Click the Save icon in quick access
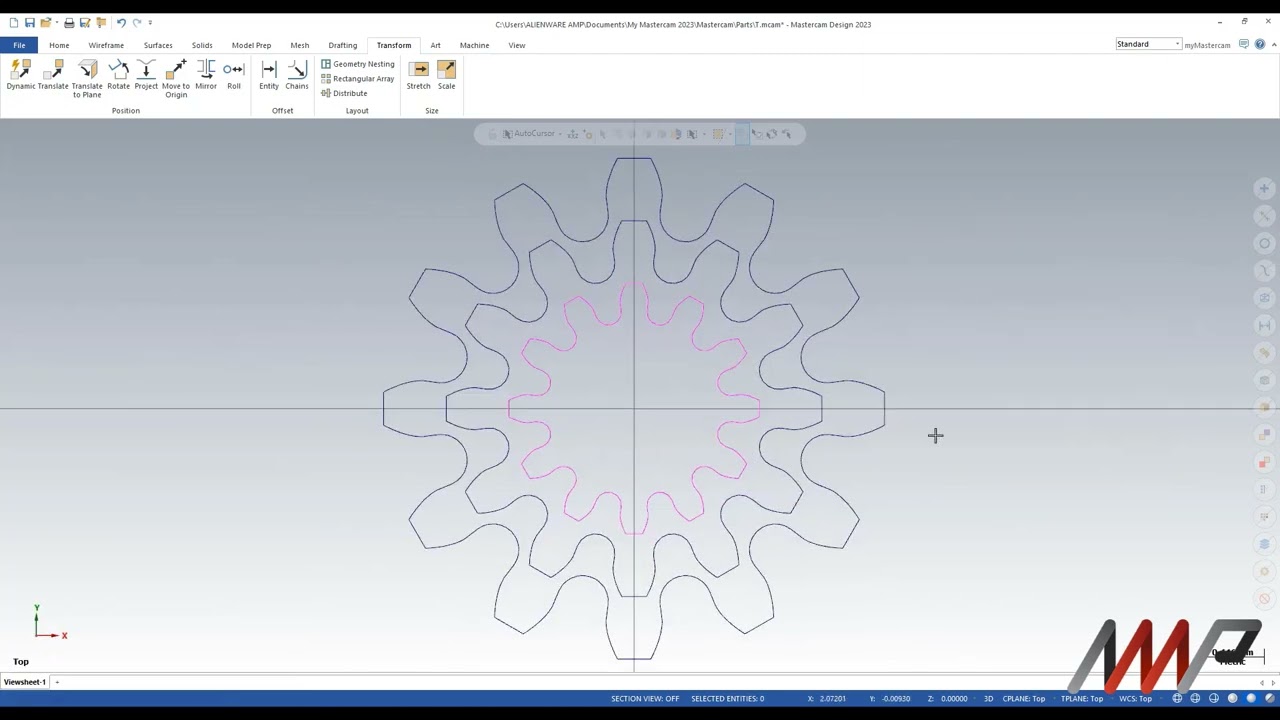The height and width of the screenshot is (720, 1280). 30,22
